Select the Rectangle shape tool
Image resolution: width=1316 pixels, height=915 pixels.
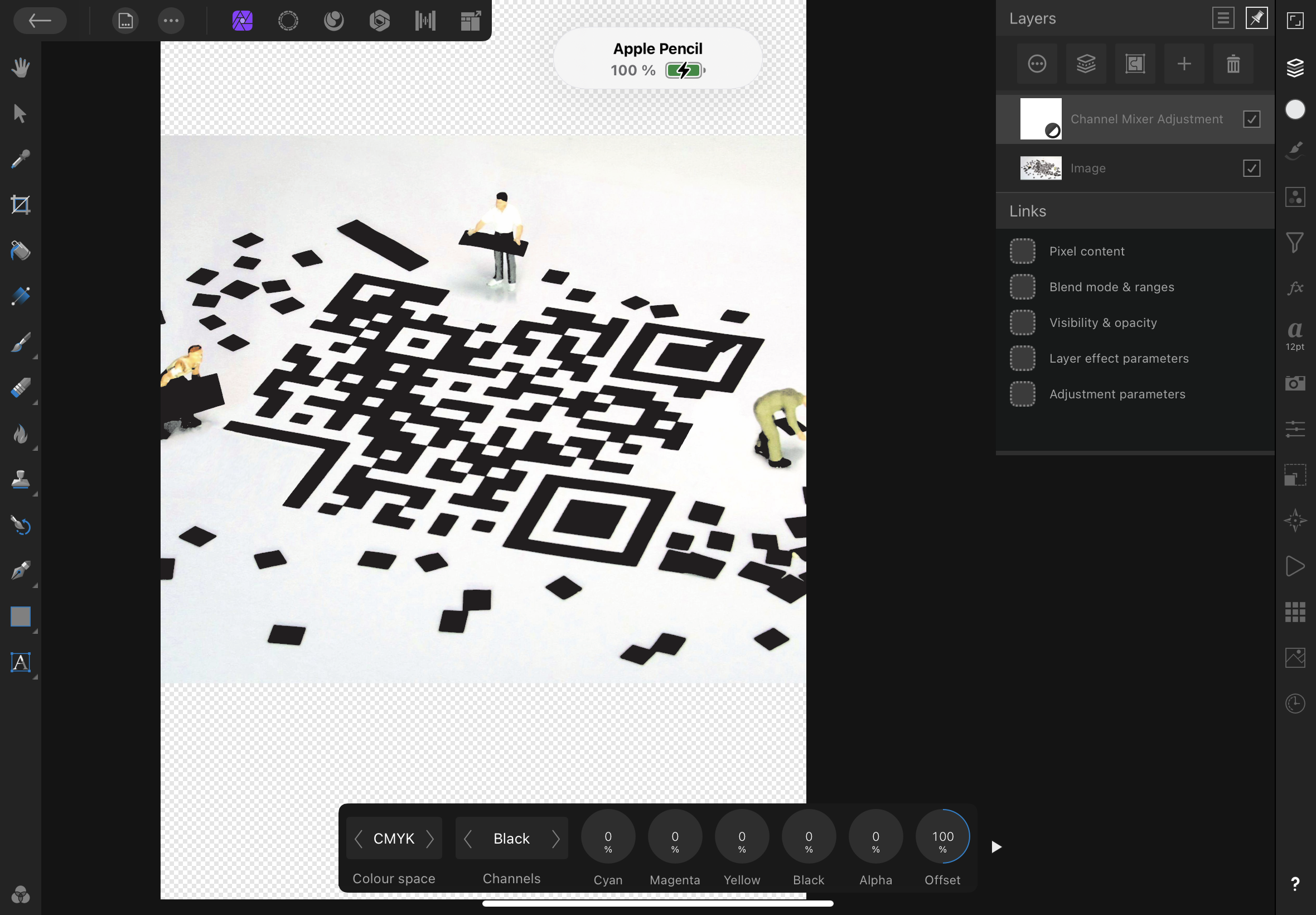[21, 617]
